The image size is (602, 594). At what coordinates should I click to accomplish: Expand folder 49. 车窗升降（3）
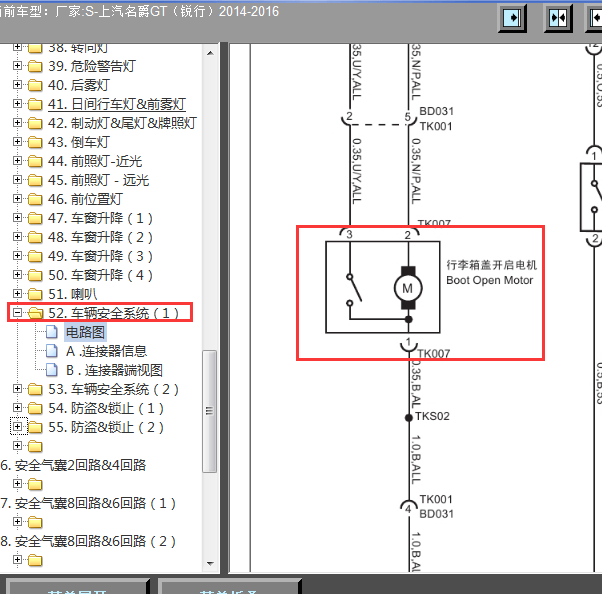pos(17,255)
